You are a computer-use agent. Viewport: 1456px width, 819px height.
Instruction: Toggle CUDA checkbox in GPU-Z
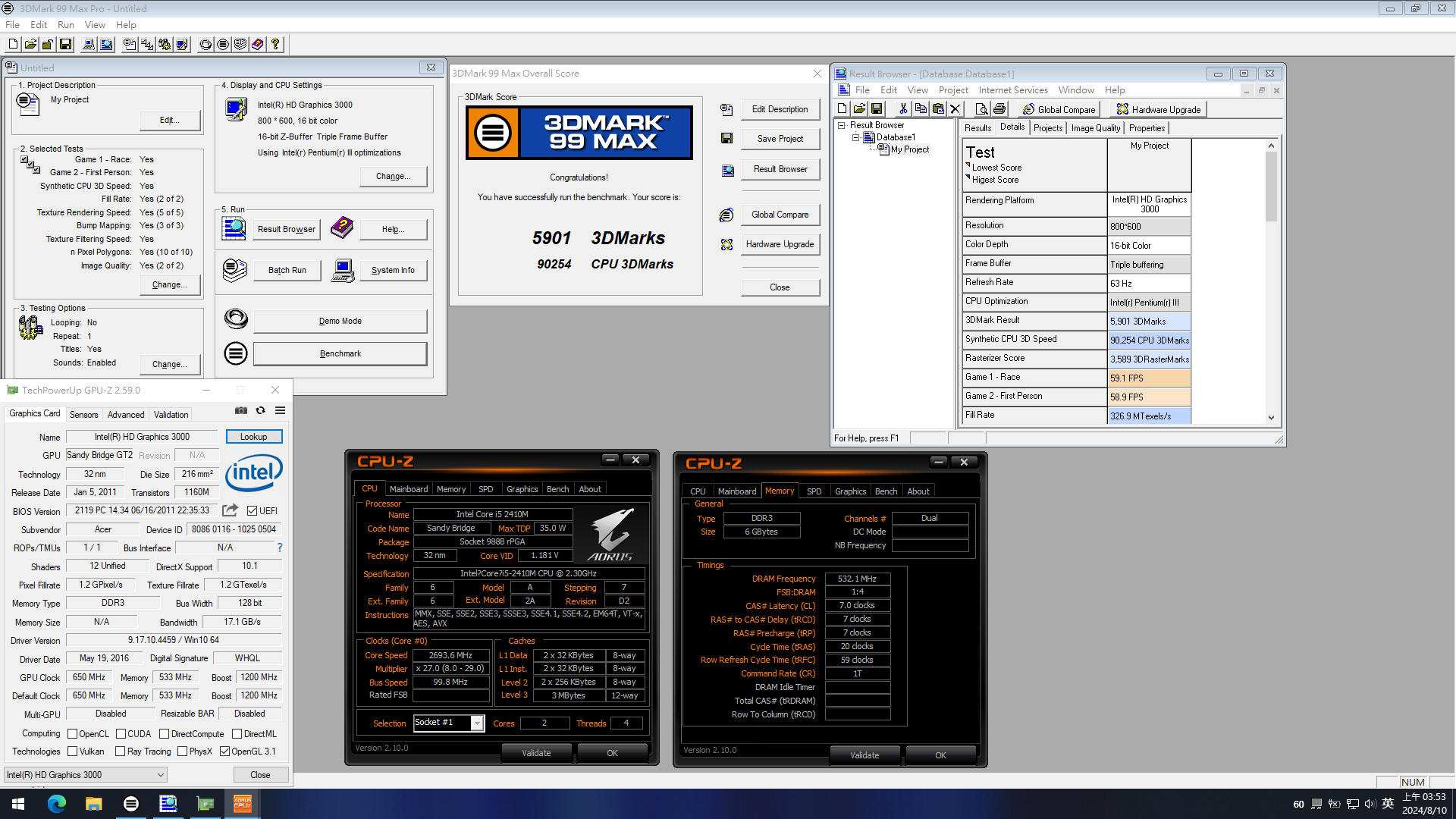click(121, 734)
